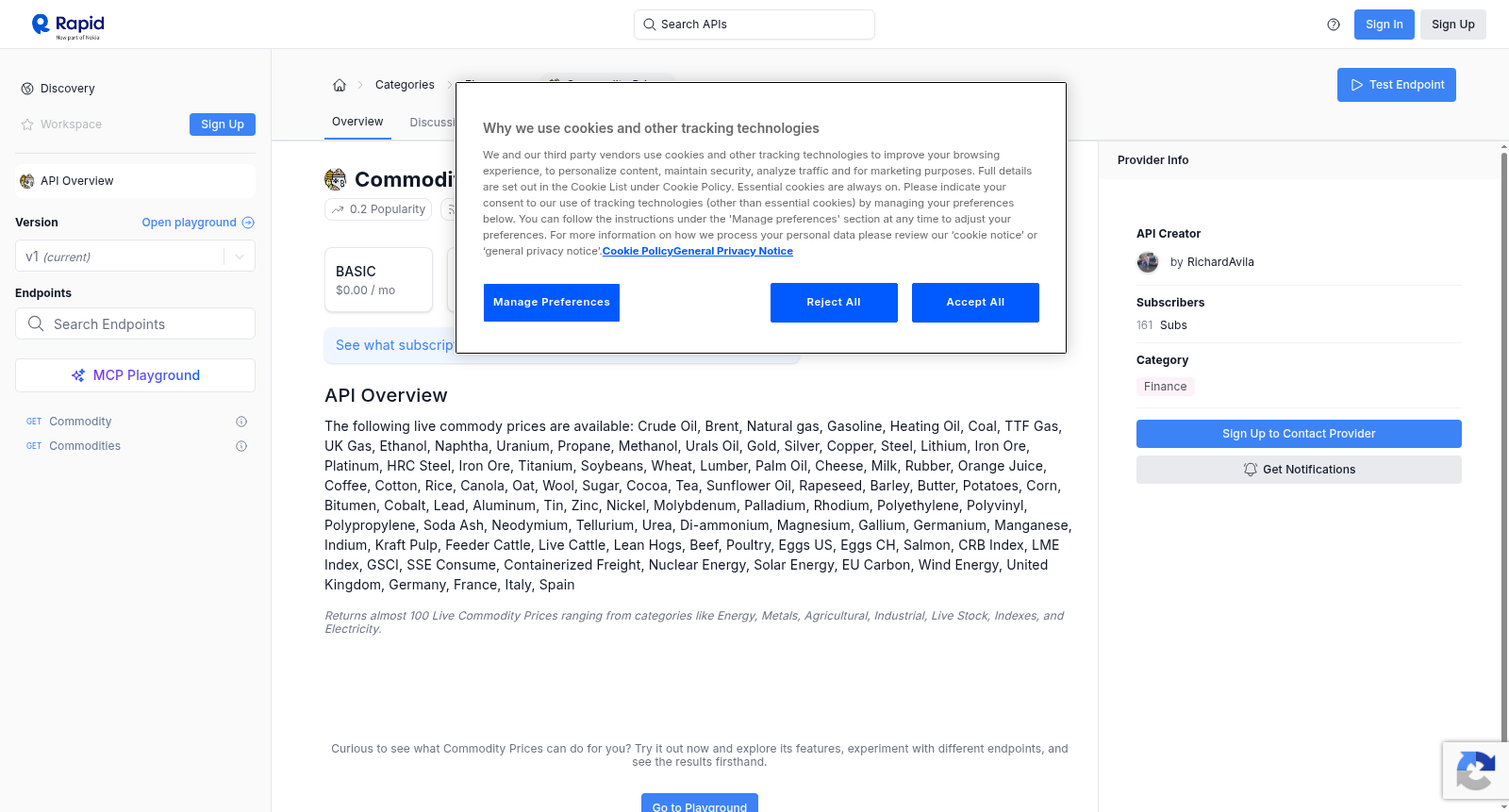The height and width of the screenshot is (812, 1509).
Task: Click the Test Endpoint play icon
Action: click(x=1357, y=85)
